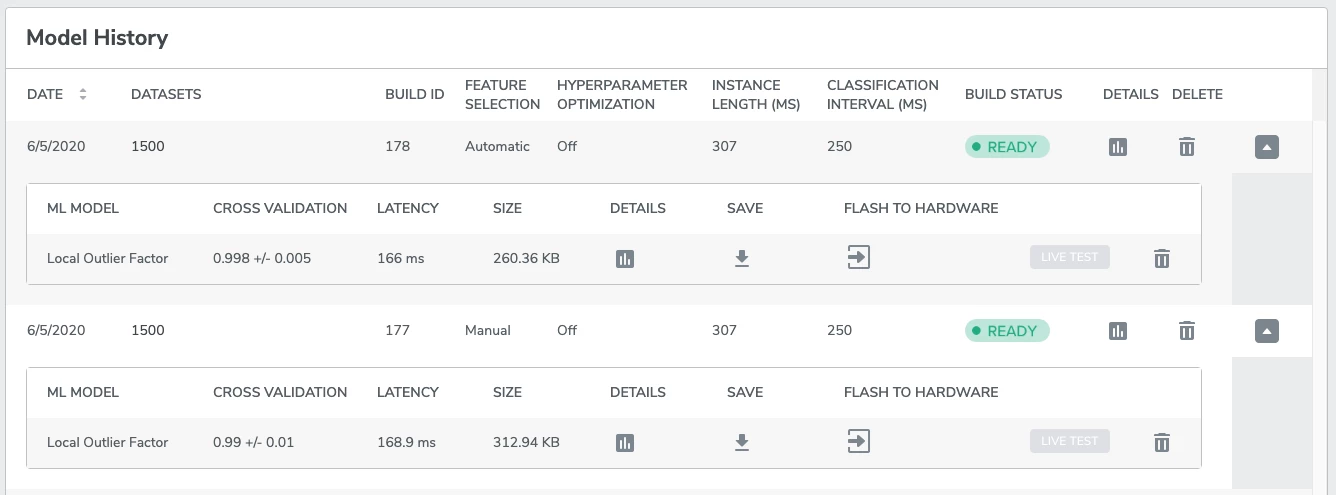Delete the 260.36 KB model row
1336x495 pixels.
[x=1162, y=259]
